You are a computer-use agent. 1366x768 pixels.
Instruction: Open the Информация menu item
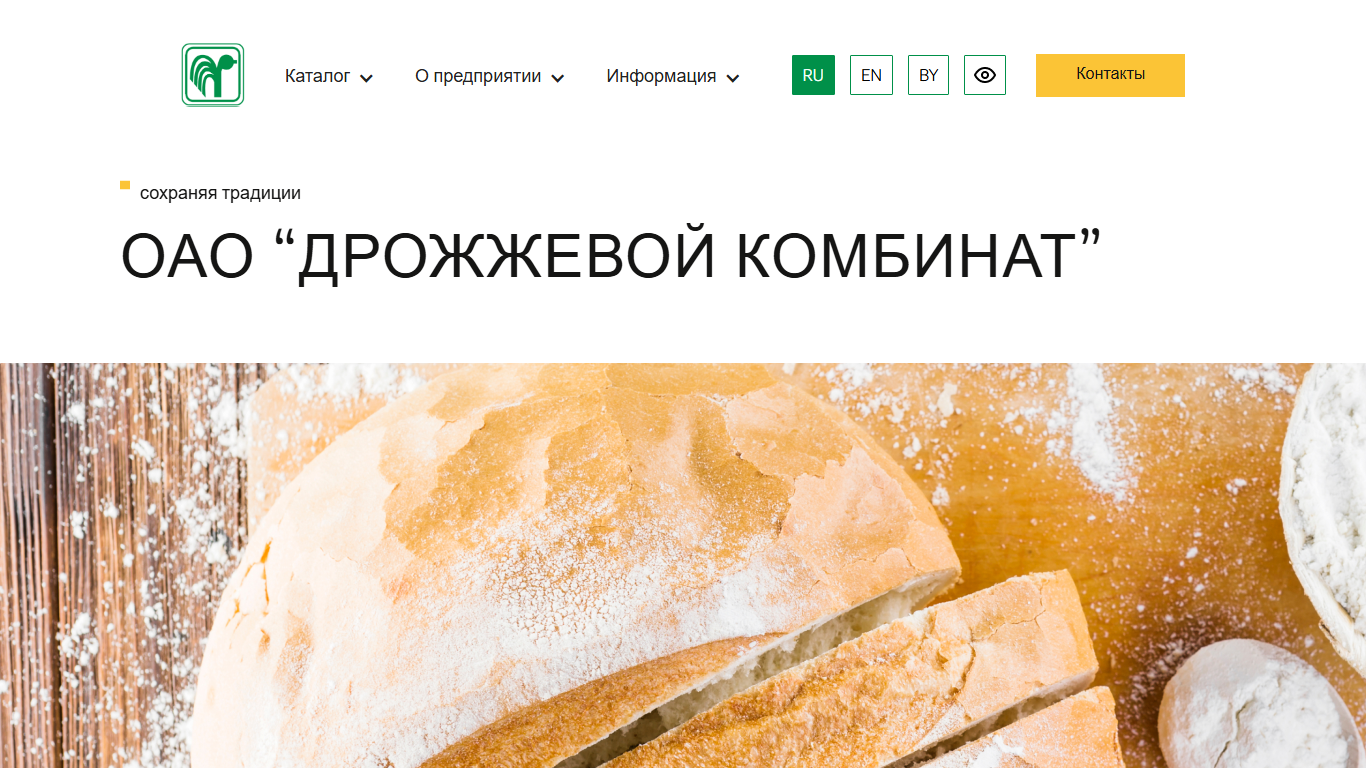coord(661,76)
